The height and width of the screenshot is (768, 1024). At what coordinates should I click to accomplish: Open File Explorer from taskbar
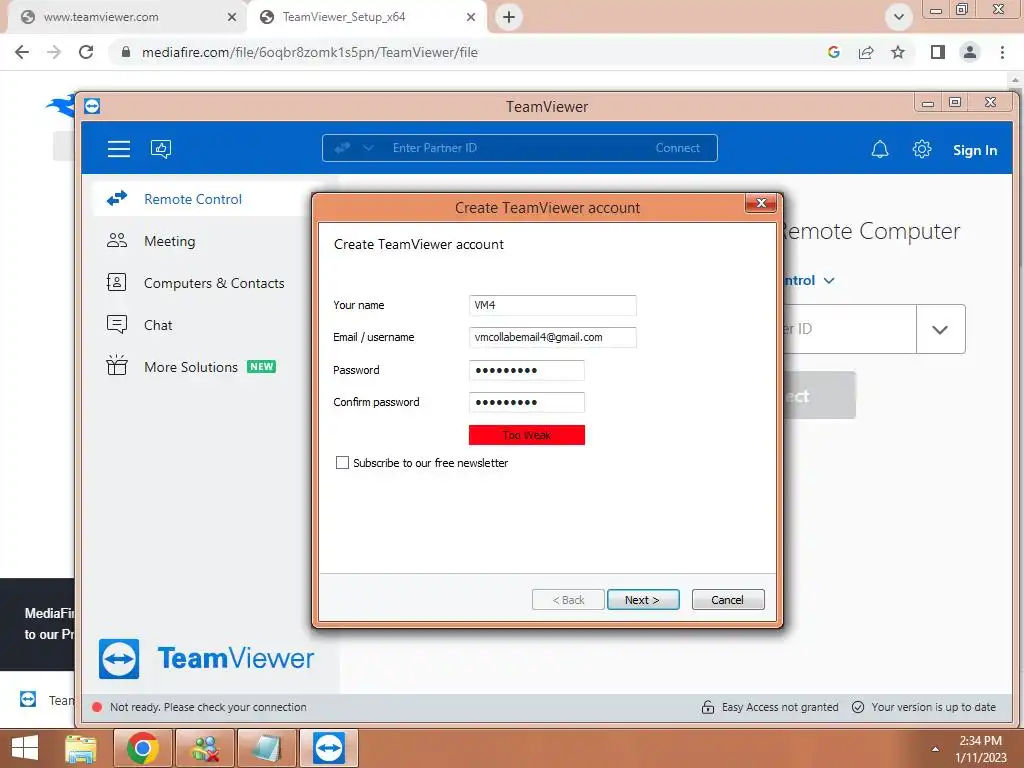coord(81,748)
